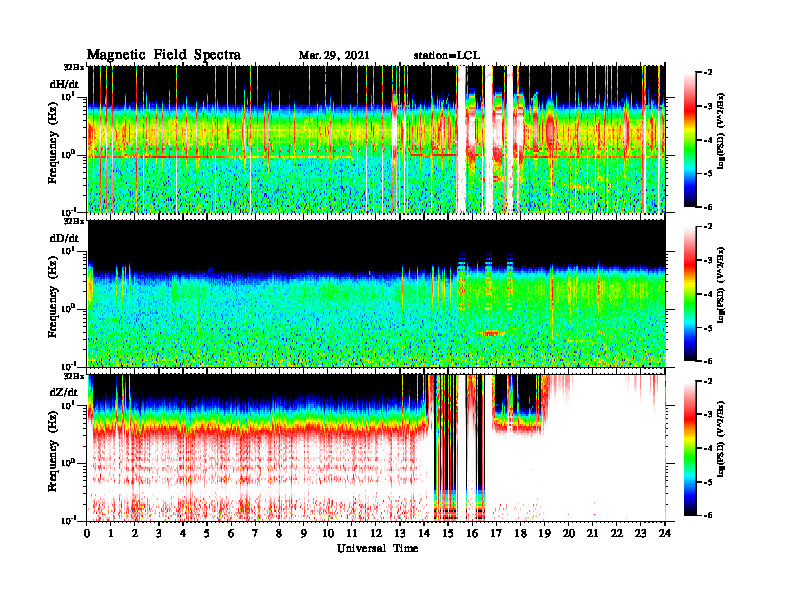Click the hour "2" tick label on time axis
Viewport: 792px width, 612px height.
(135, 534)
